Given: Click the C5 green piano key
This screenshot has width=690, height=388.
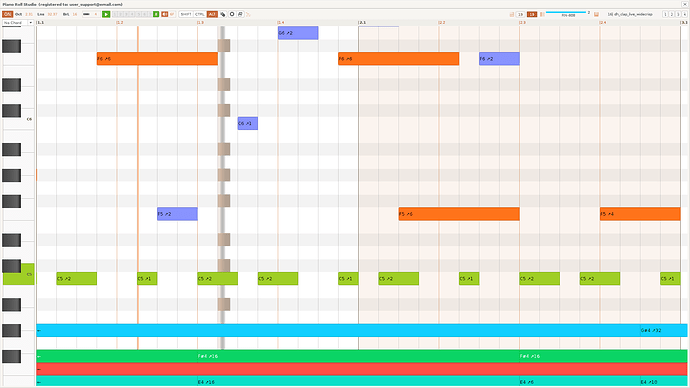Looking at the screenshot, I should tap(18, 274).
